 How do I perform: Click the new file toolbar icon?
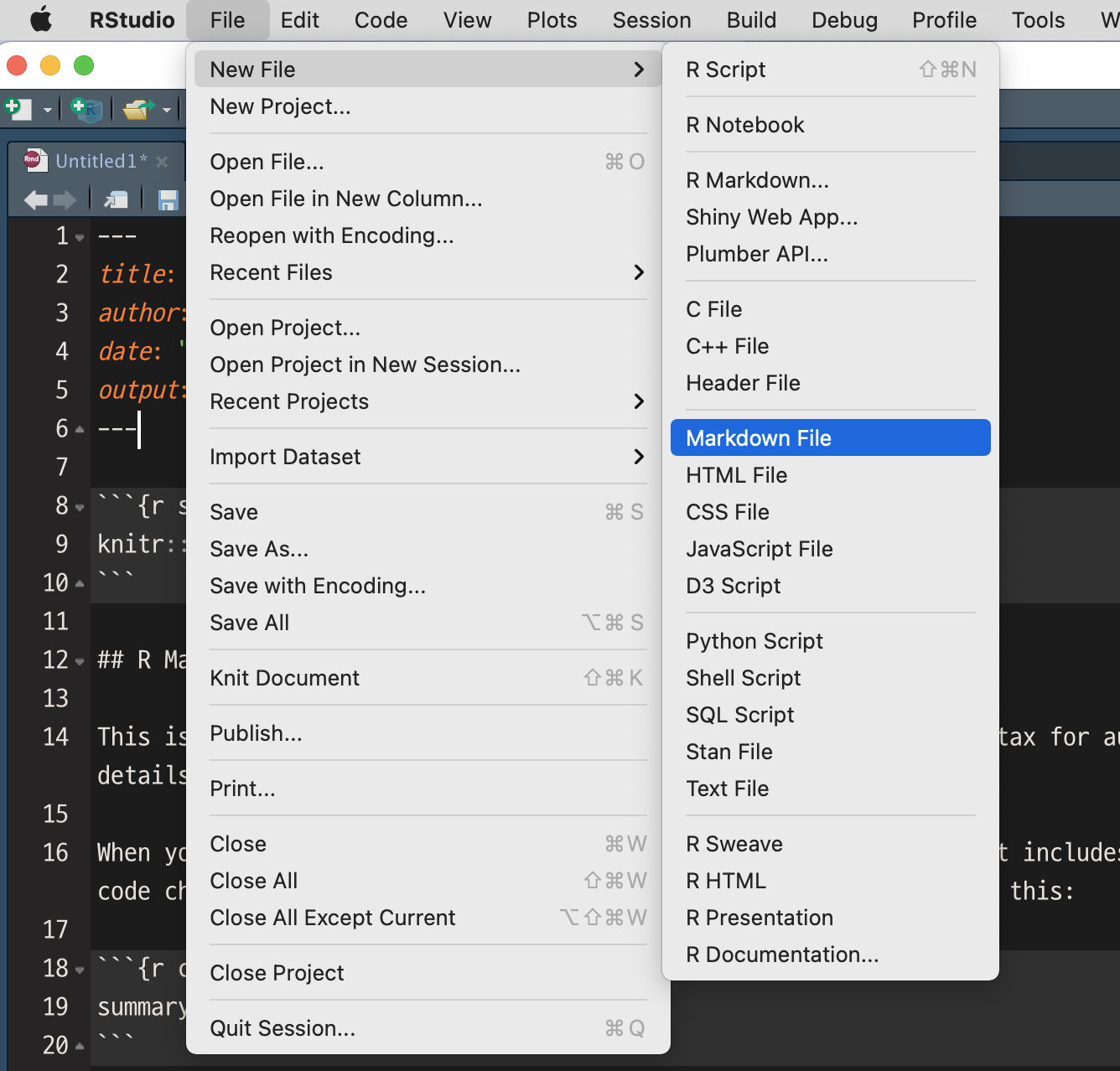(18, 109)
